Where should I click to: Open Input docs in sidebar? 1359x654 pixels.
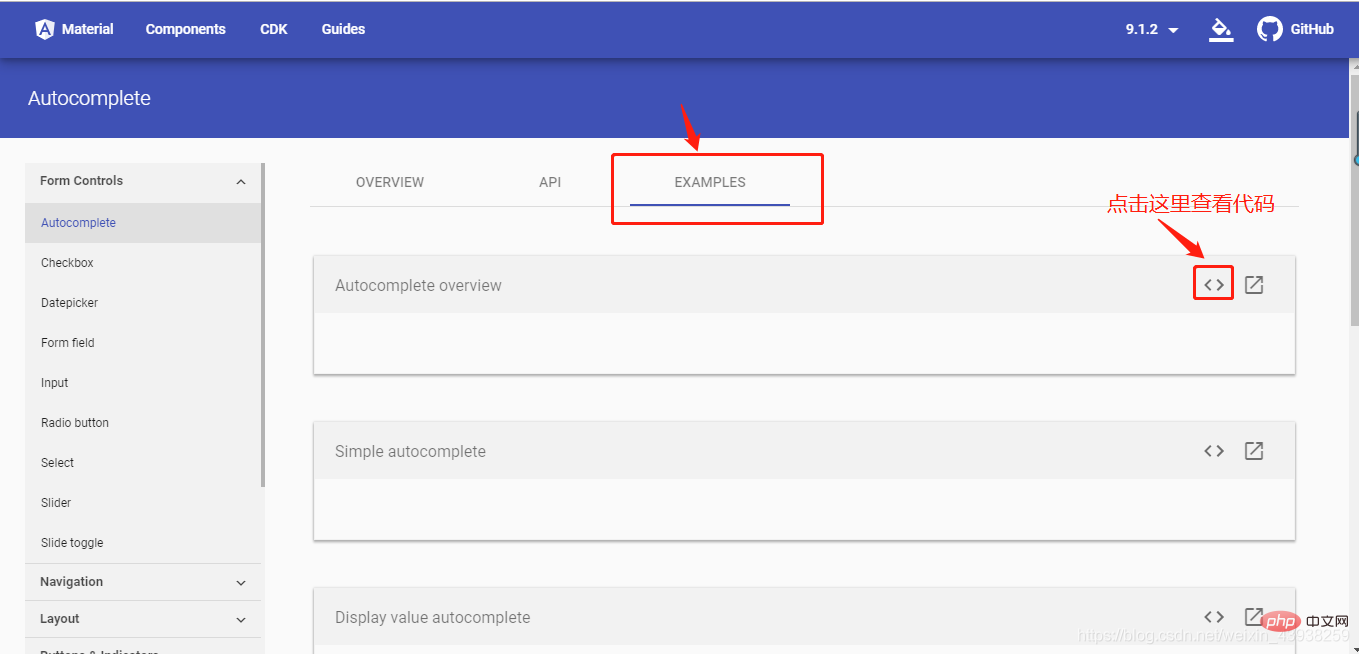point(143,383)
